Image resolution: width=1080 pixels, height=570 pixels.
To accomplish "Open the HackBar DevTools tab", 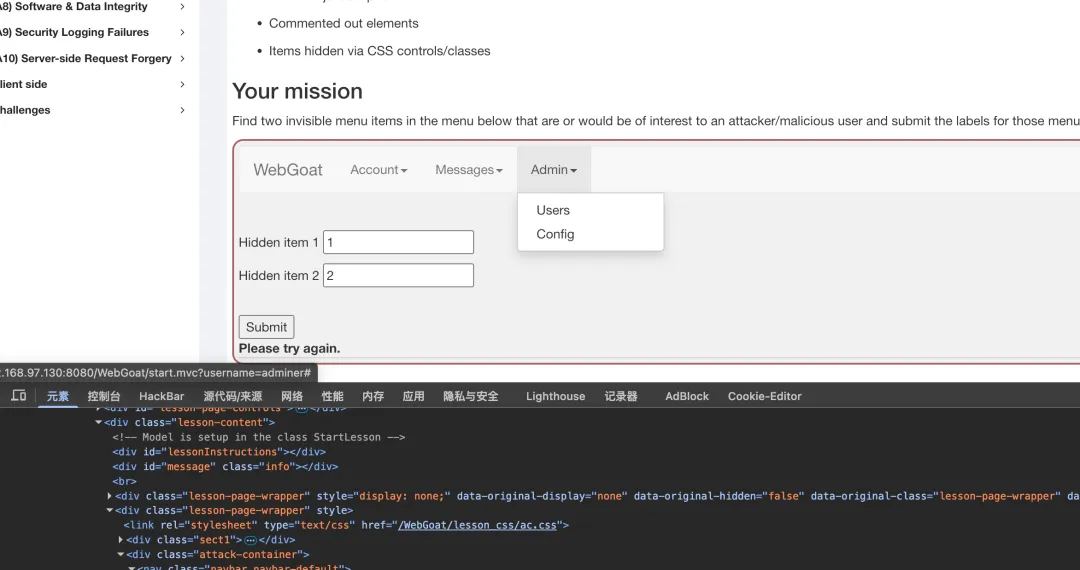I will point(162,396).
